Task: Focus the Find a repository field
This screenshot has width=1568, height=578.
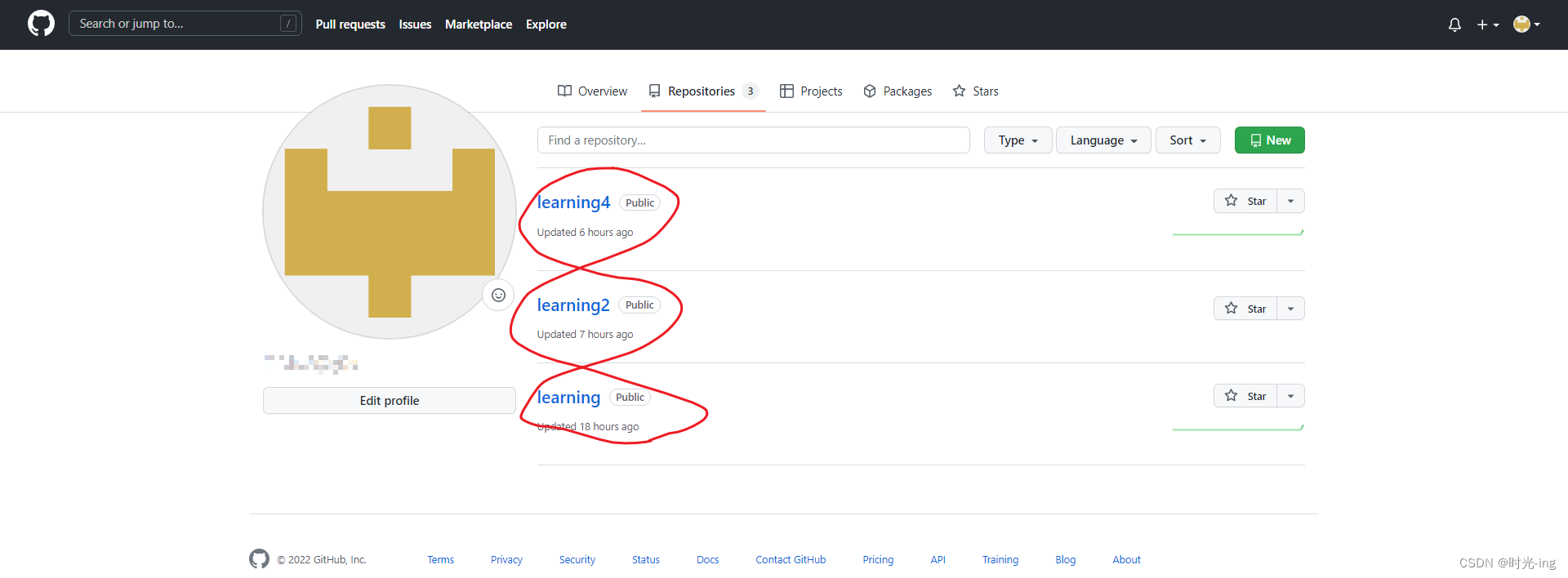Action: 753,140
